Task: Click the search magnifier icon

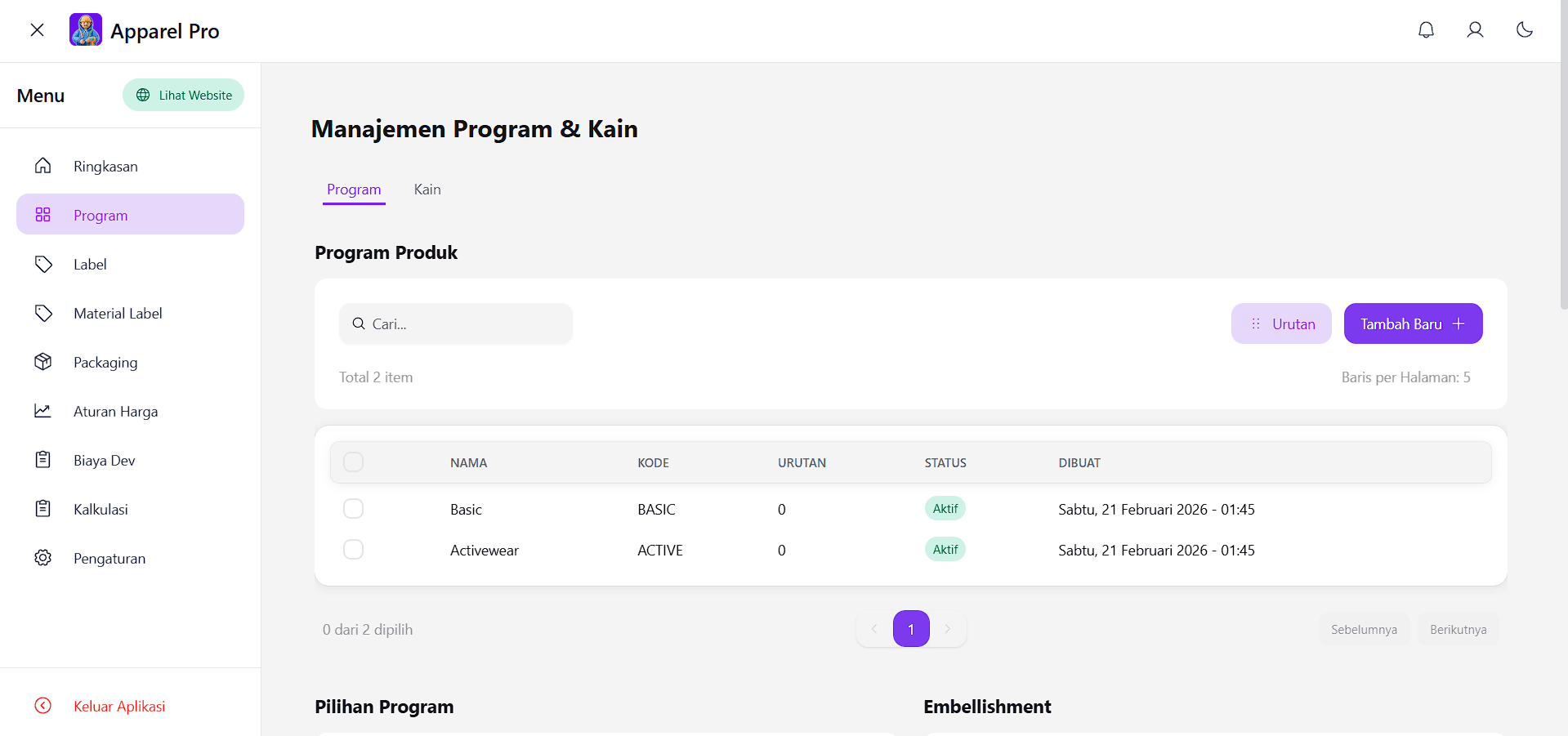Action: 359,323
